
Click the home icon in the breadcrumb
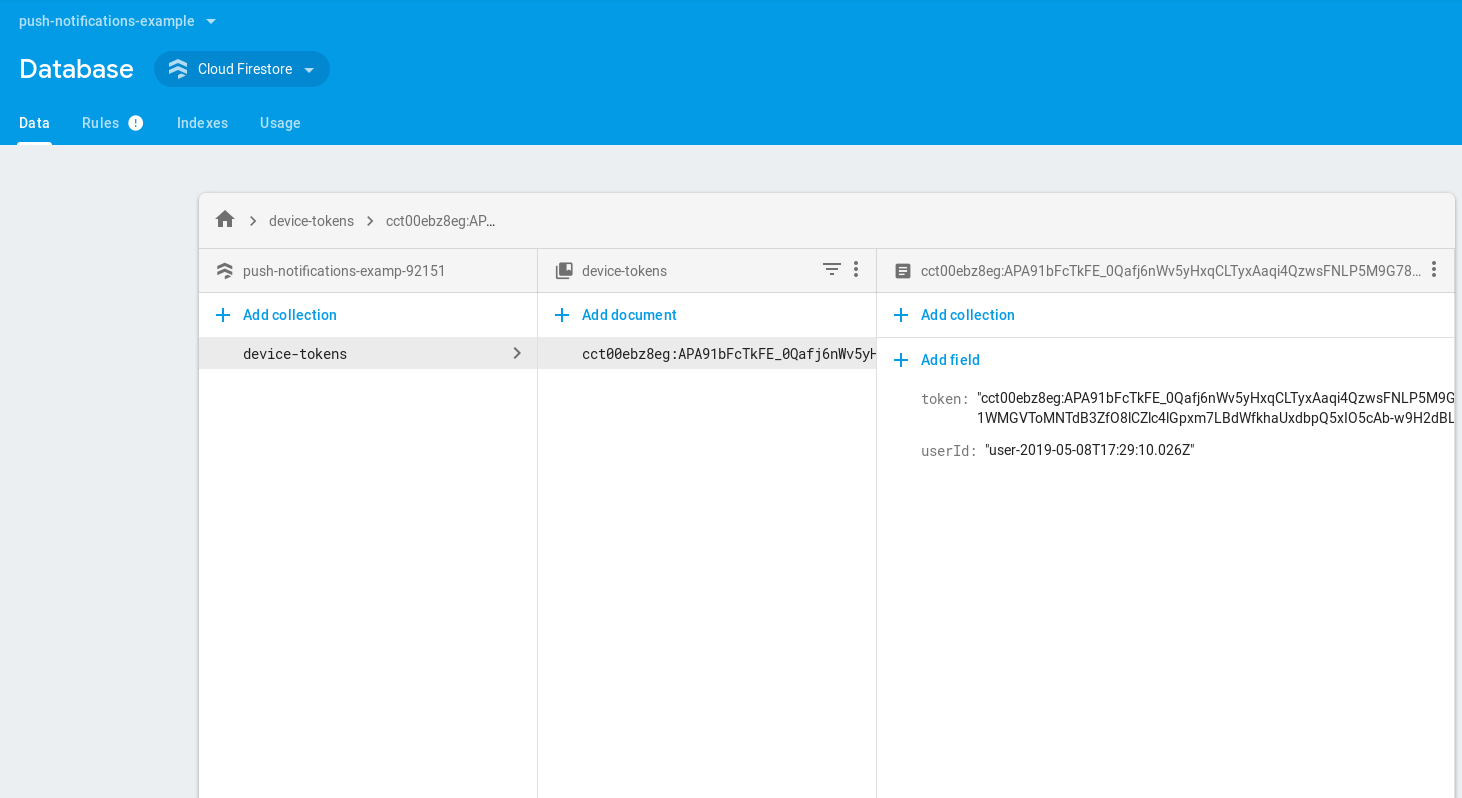point(225,220)
